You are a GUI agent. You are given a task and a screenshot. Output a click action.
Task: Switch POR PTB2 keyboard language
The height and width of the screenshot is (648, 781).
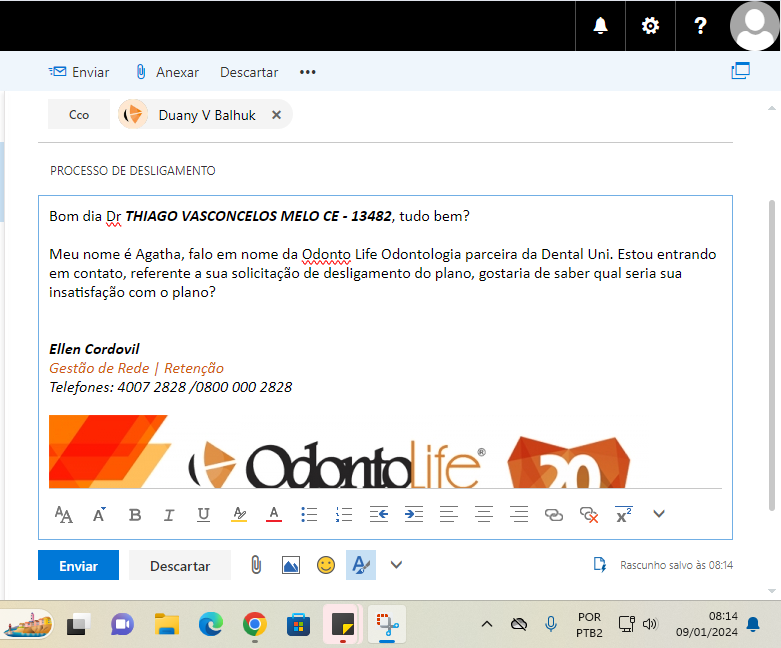pyautogui.click(x=589, y=625)
